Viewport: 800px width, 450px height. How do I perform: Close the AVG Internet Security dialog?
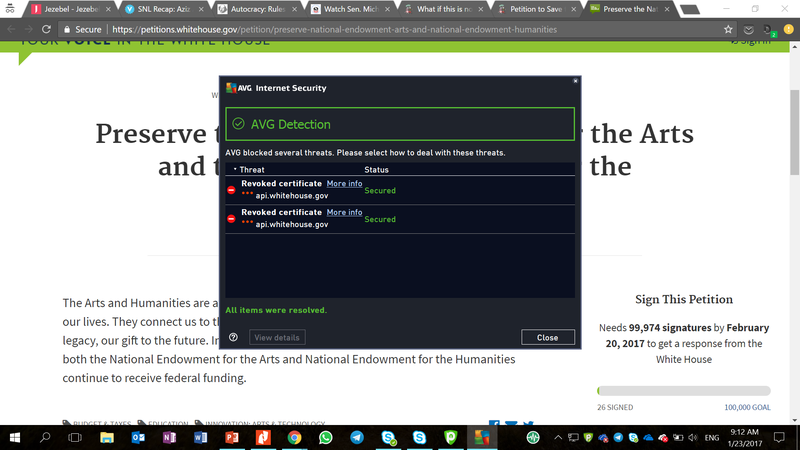click(547, 337)
